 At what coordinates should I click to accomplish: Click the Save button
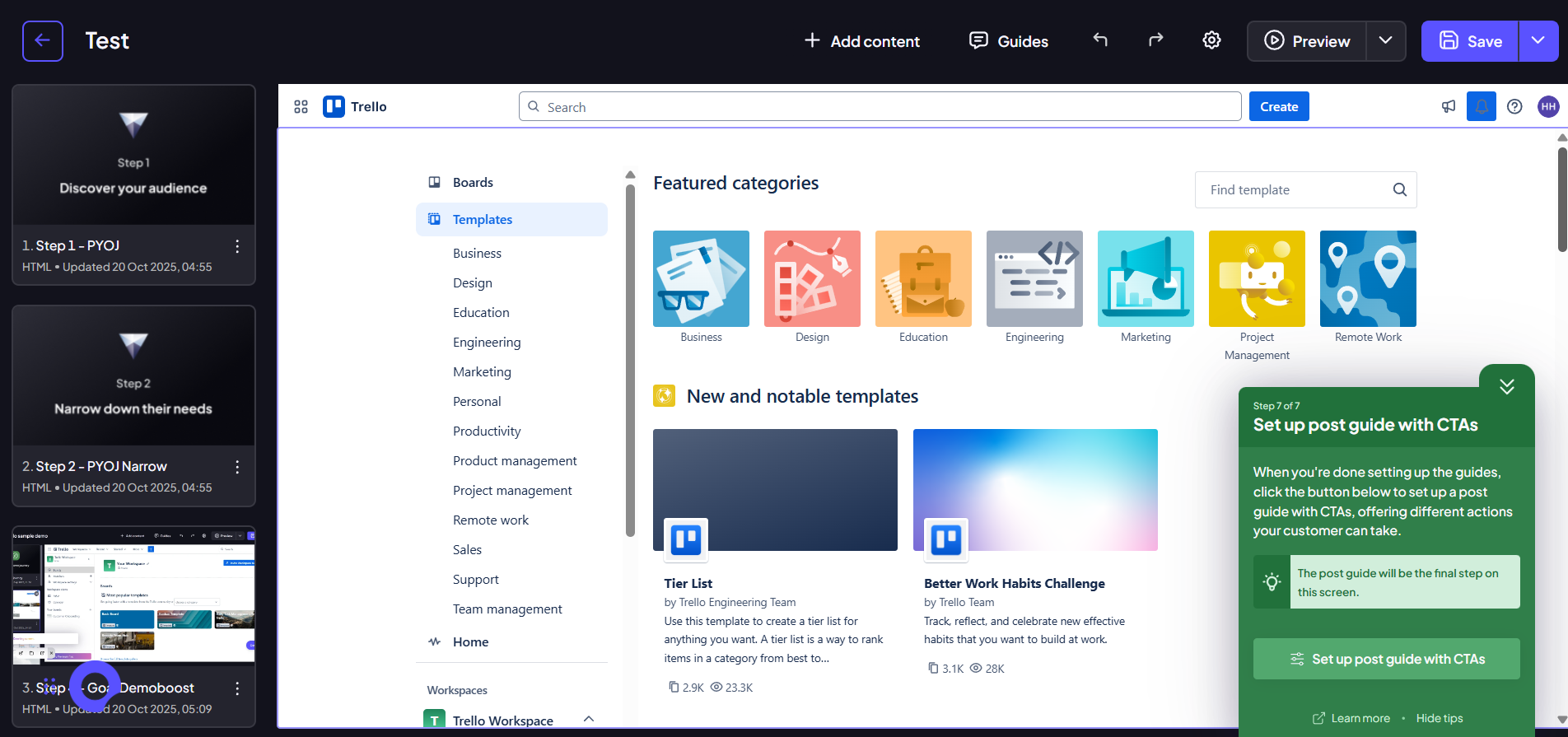1470,41
